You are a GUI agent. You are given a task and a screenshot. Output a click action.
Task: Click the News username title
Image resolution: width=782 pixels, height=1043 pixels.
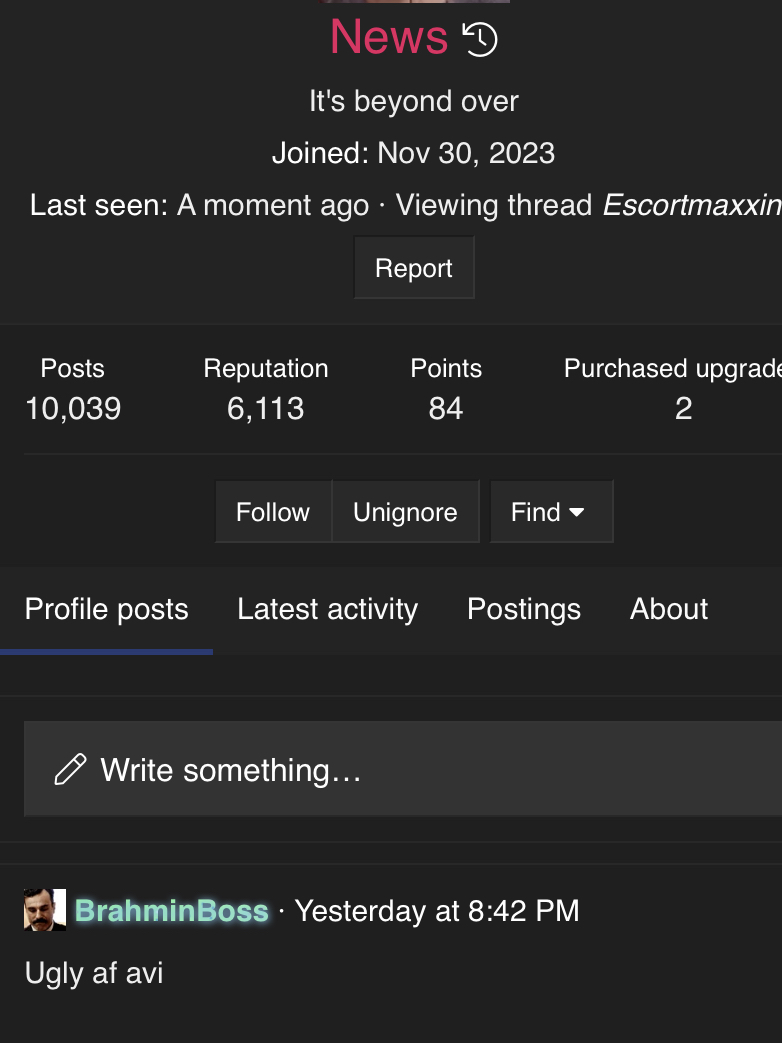389,37
